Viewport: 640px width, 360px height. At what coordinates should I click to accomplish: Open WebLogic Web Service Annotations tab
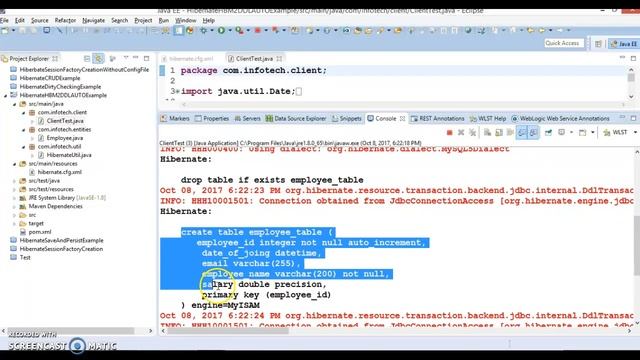click(560, 118)
